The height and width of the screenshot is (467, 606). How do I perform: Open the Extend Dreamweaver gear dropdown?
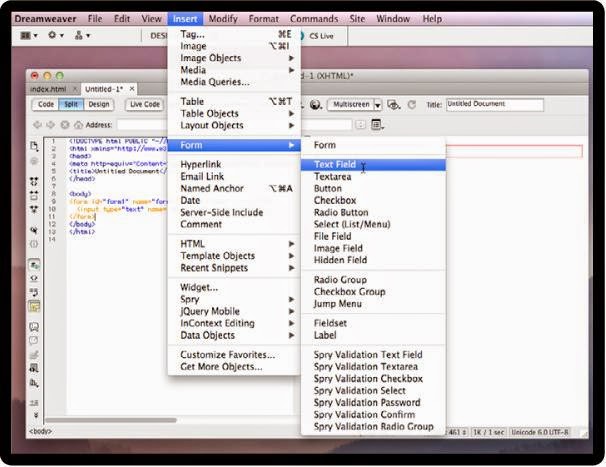(x=56, y=36)
